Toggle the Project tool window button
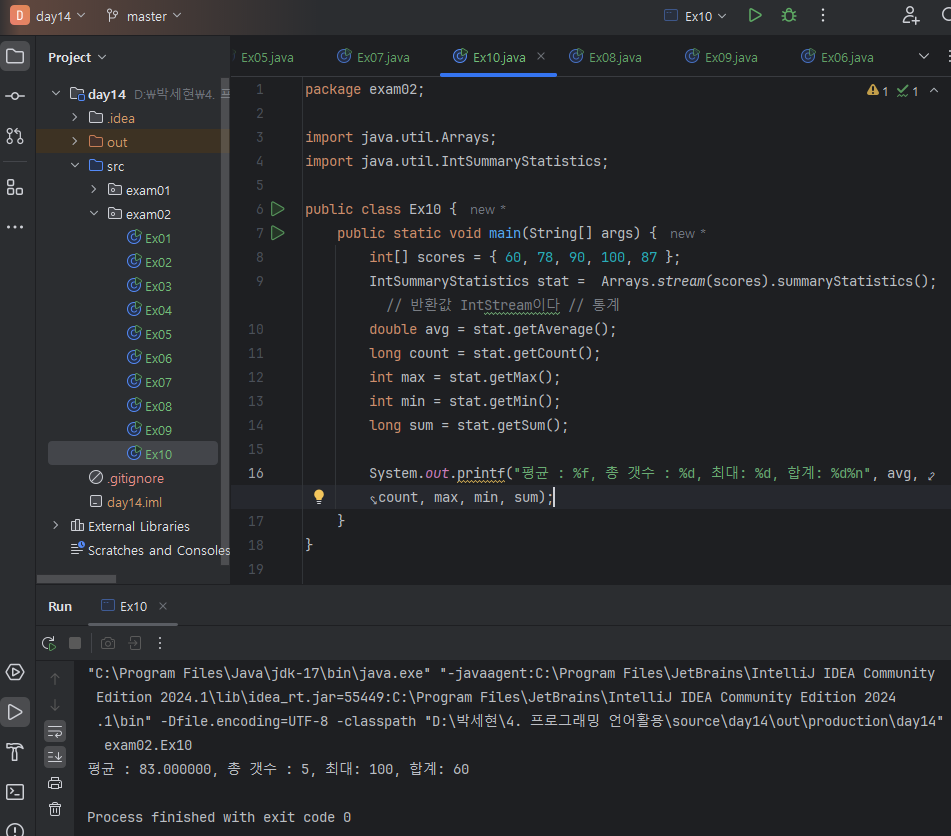Image resolution: width=951 pixels, height=836 pixels. (15, 56)
